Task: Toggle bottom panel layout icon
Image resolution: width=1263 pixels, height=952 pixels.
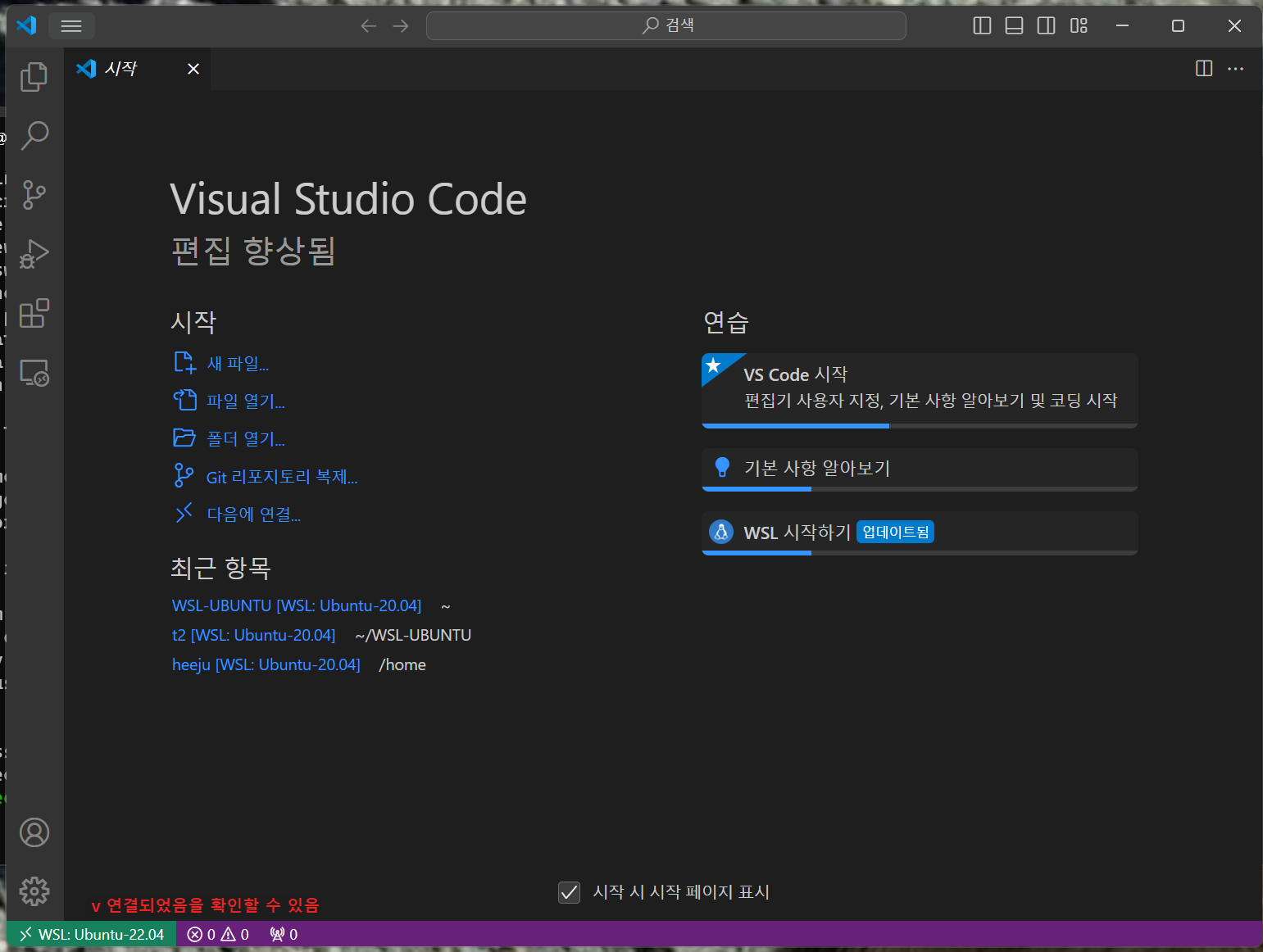Action: [1014, 26]
